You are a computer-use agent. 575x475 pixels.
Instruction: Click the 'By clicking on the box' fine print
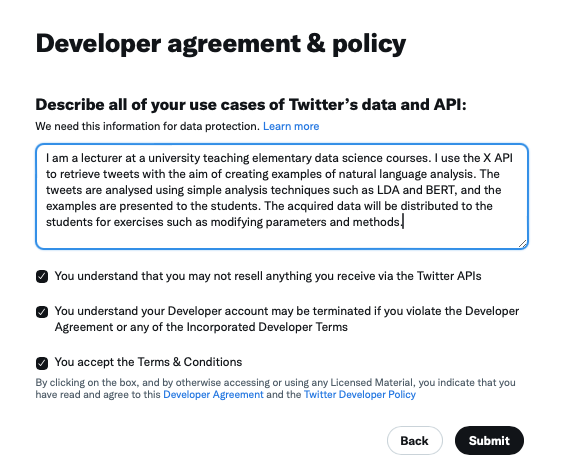click(x=275, y=388)
